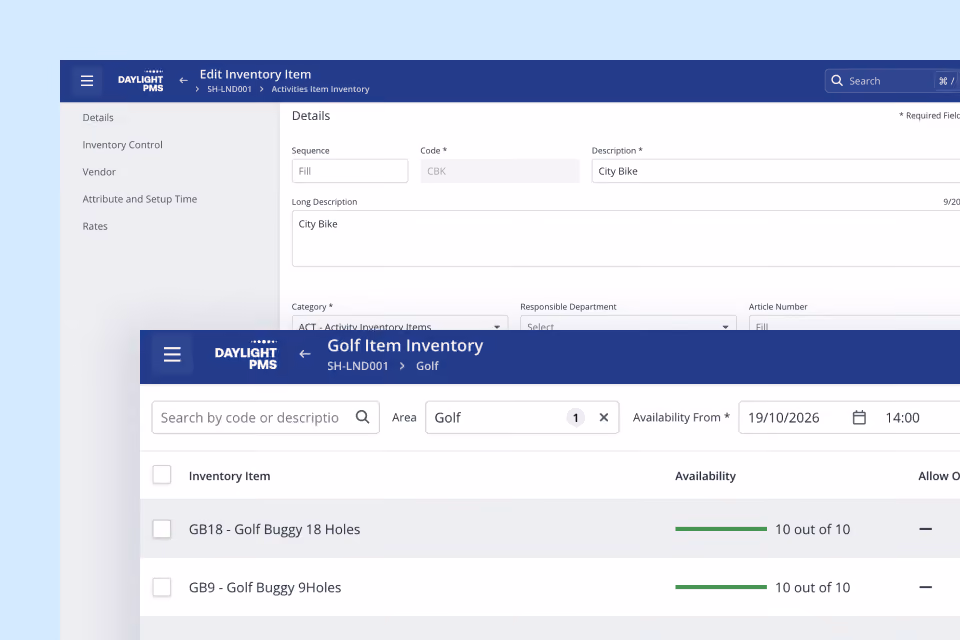Check the GB18 - Golf Buggy 18 Holes row
Viewport: 960px width, 640px height.
pos(162,529)
